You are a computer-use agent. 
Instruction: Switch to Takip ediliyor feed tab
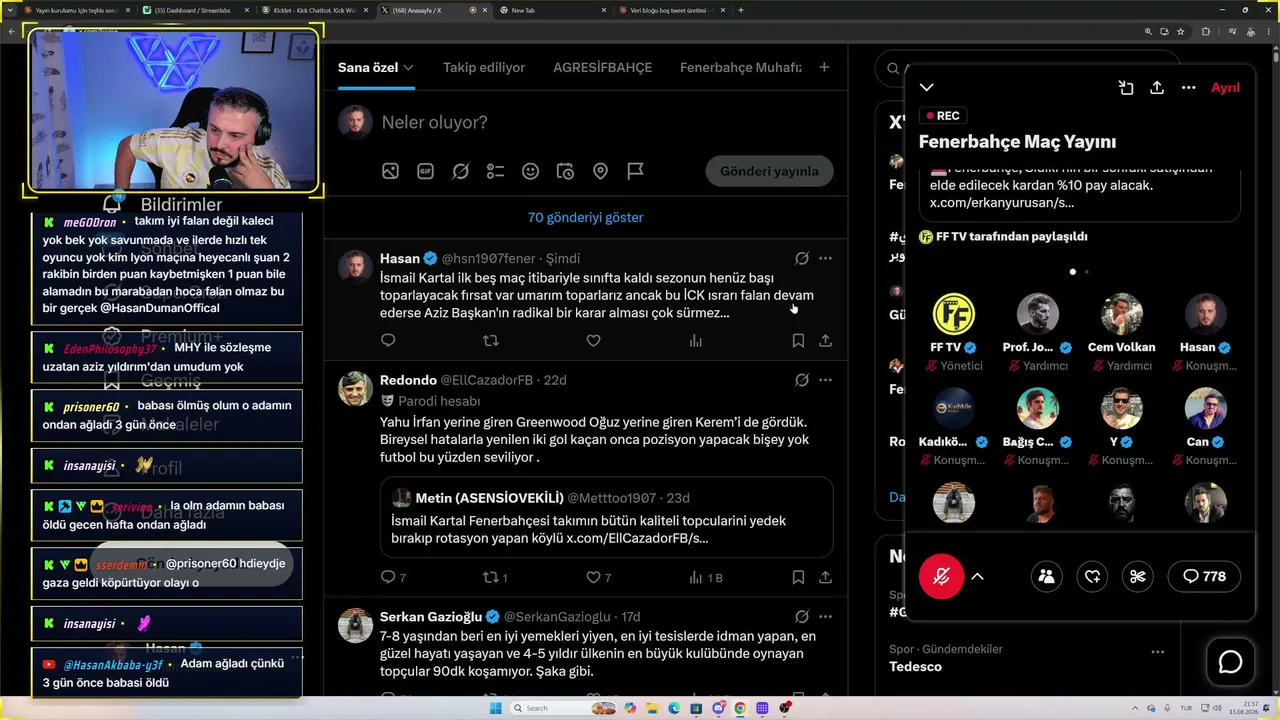[x=484, y=68]
